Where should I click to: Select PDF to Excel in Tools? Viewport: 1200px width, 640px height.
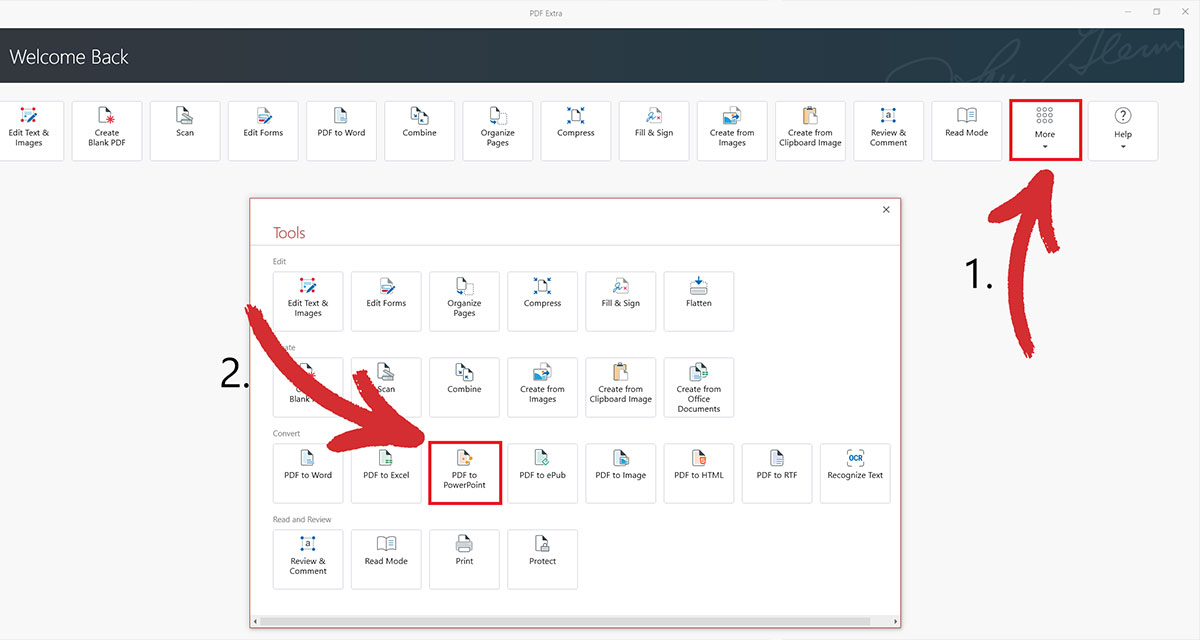pyautogui.click(x=386, y=473)
